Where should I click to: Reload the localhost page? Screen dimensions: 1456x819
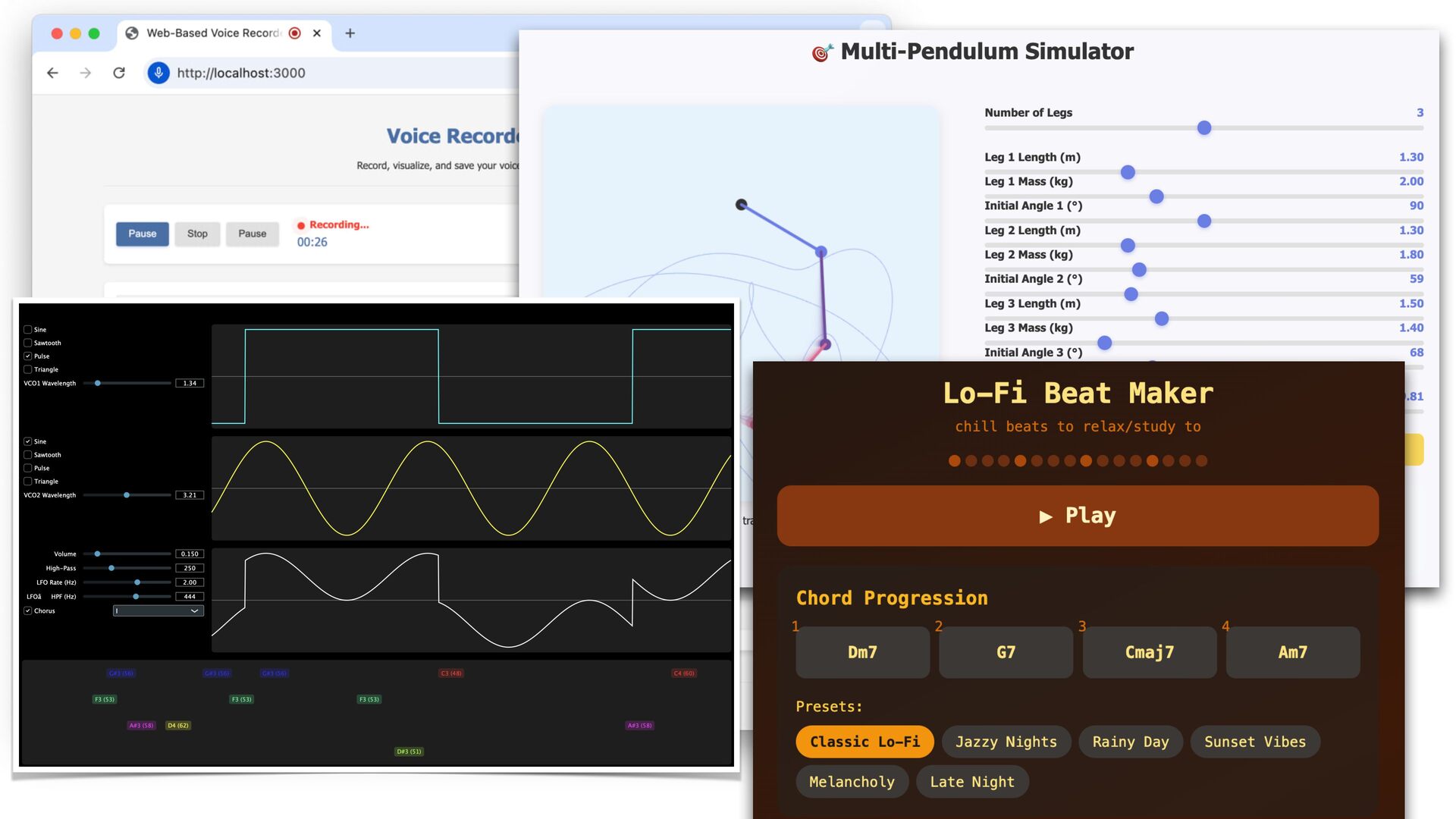pyautogui.click(x=119, y=73)
